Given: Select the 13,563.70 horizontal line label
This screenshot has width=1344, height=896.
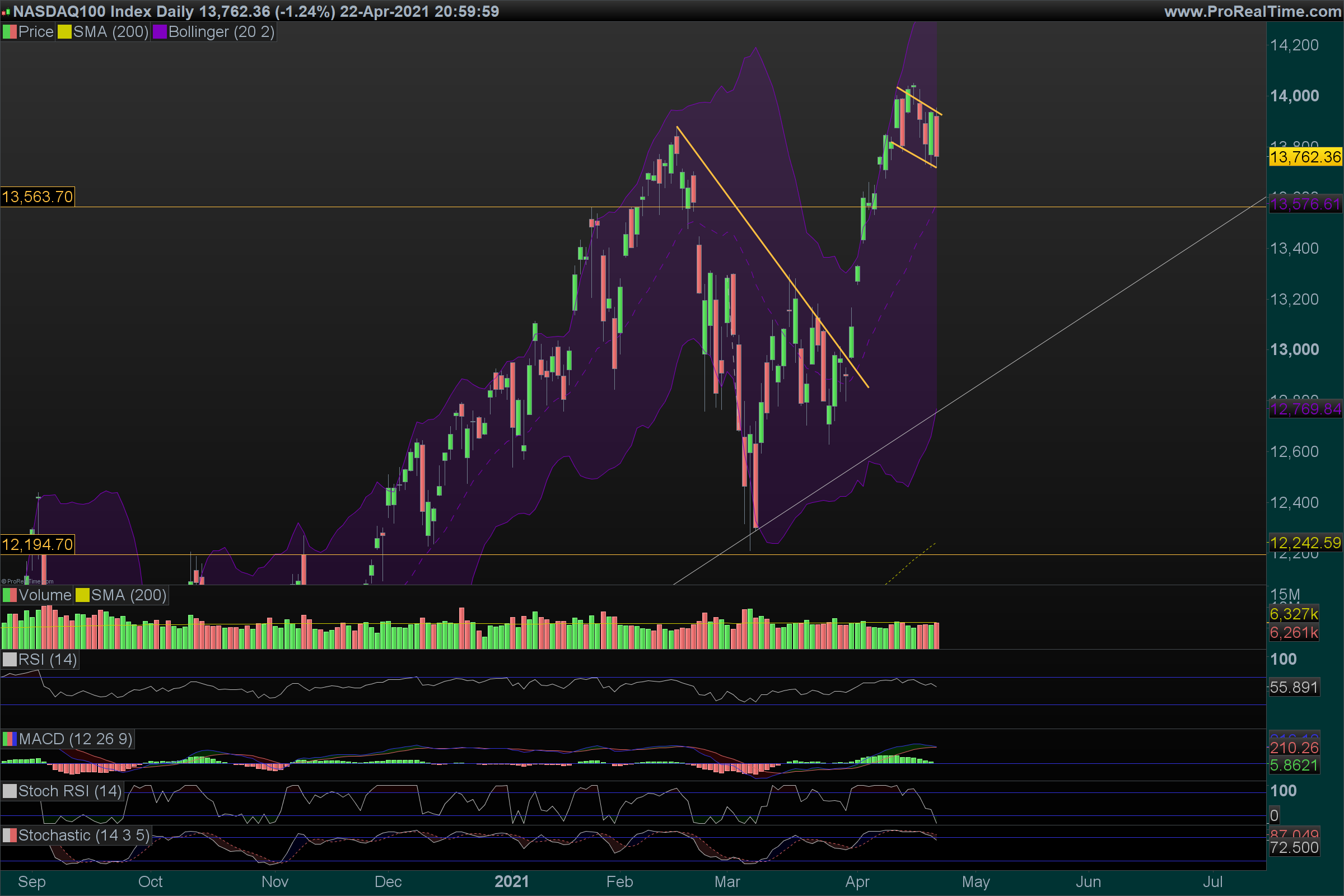Looking at the screenshot, I should pos(38,197).
